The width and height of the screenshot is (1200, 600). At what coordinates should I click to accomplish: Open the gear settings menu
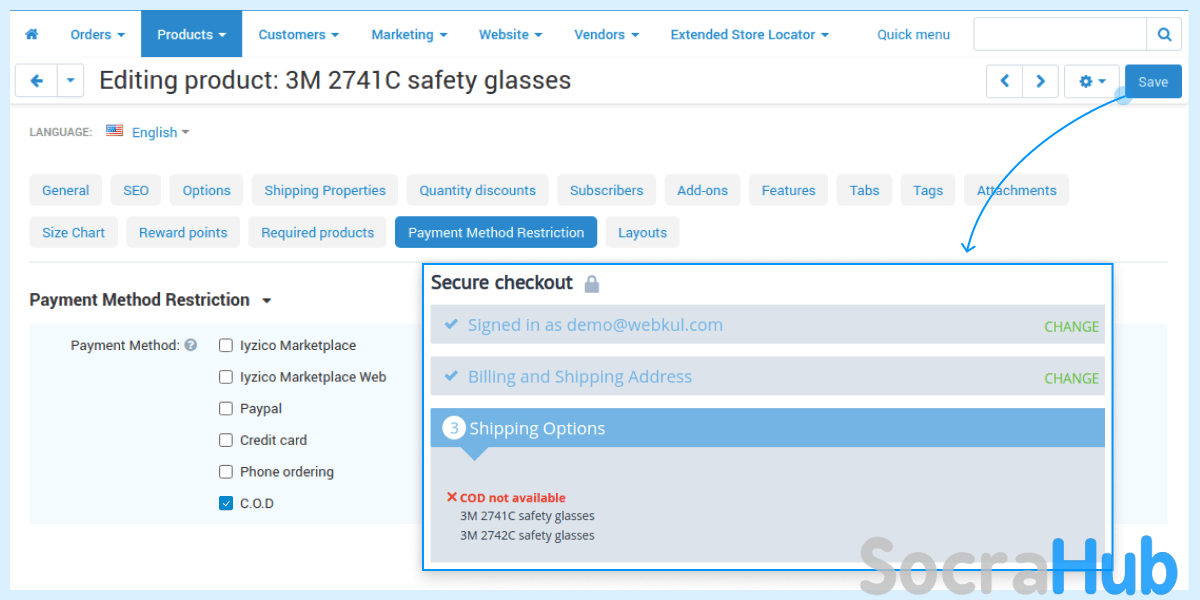pos(1091,82)
